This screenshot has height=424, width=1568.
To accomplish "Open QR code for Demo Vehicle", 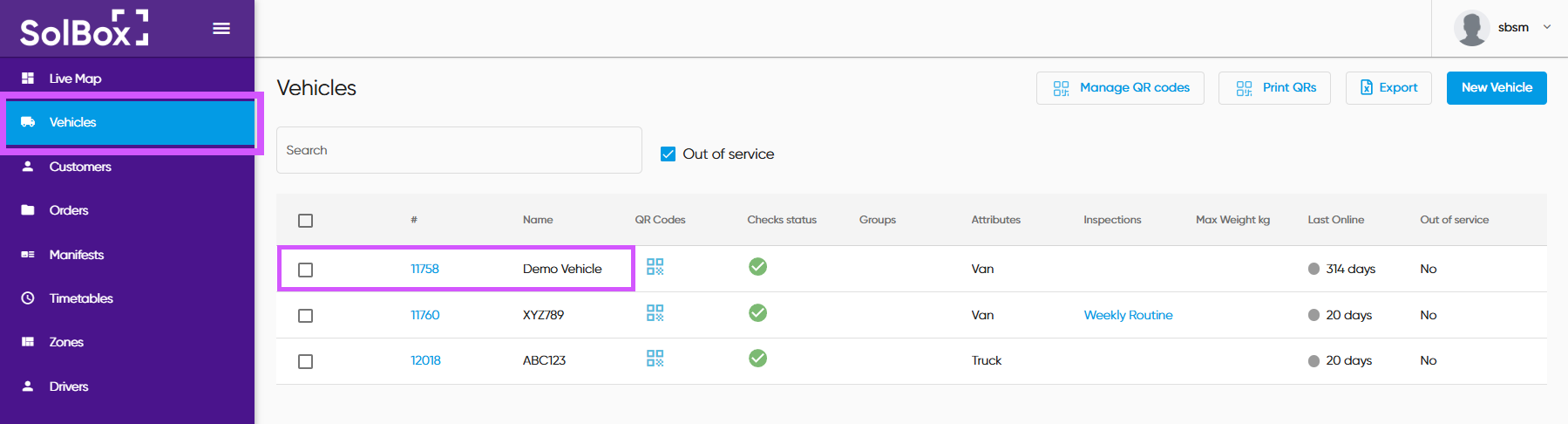I will [x=655, y=267].
